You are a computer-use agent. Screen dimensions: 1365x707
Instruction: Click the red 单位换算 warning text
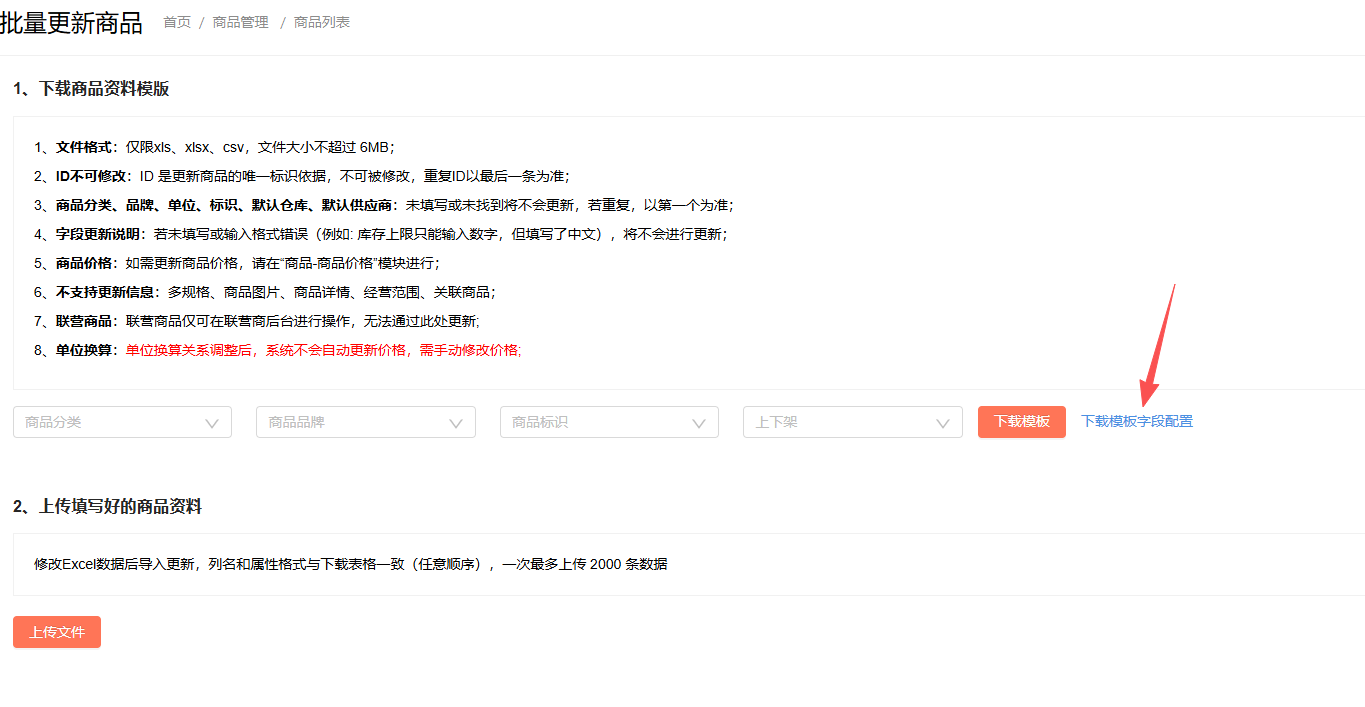tap(324, 350)
